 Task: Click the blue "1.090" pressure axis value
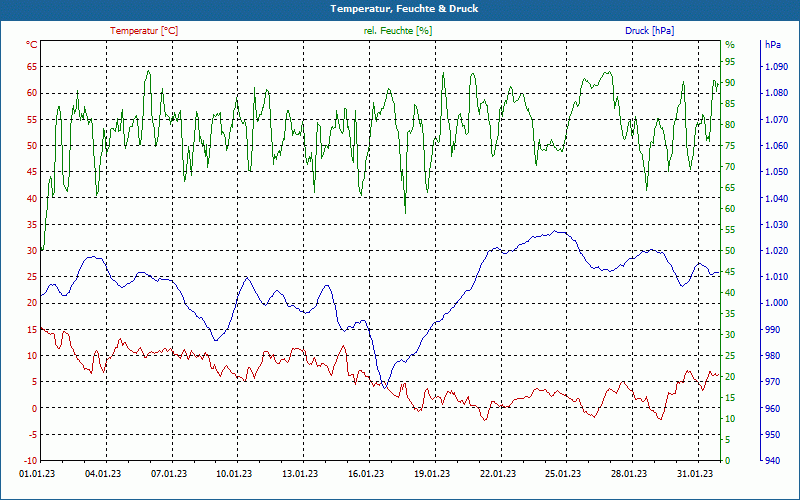pyautogui.click(x=777, y=67)
